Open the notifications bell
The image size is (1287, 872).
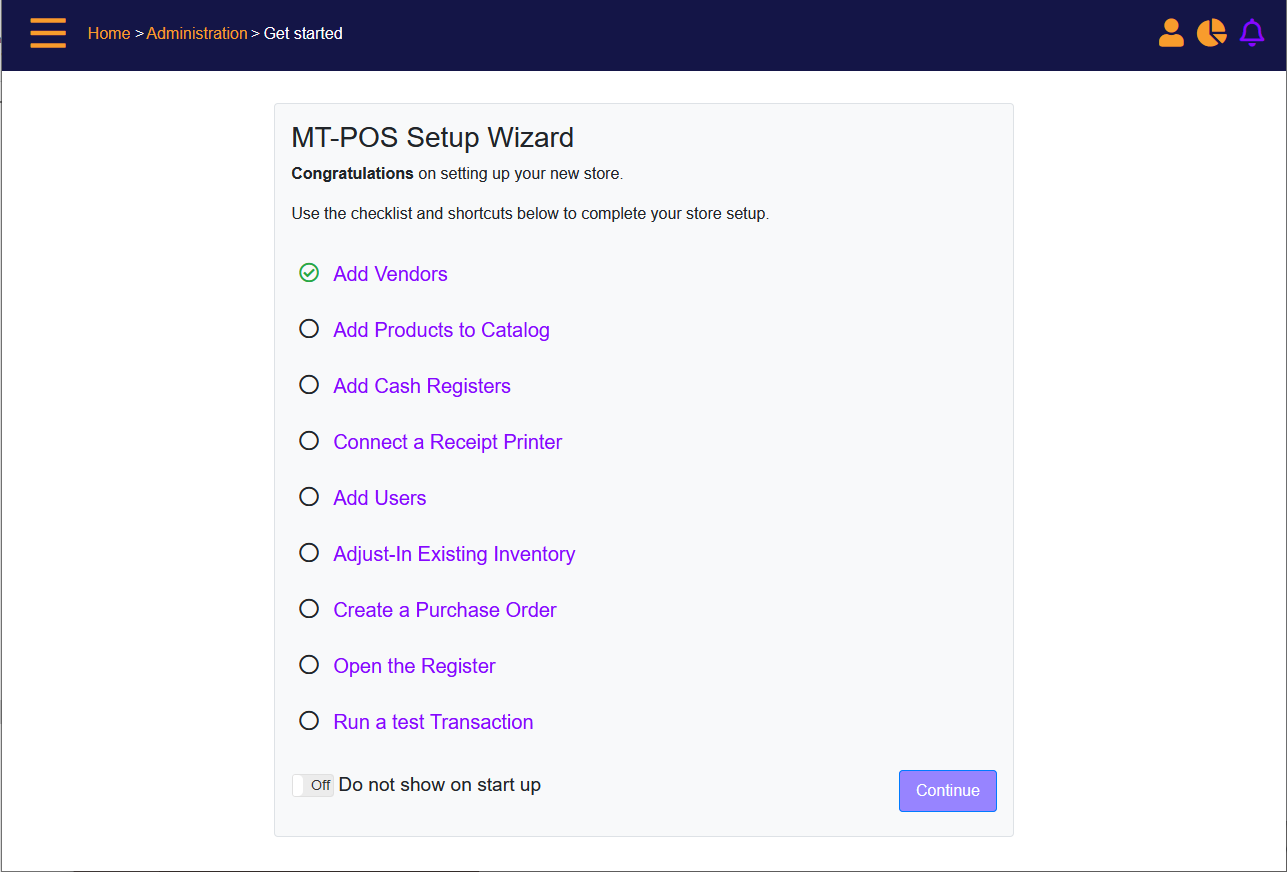[1252, 33]
